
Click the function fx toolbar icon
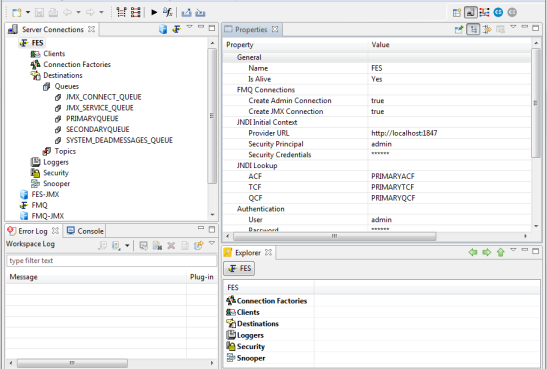168,13
